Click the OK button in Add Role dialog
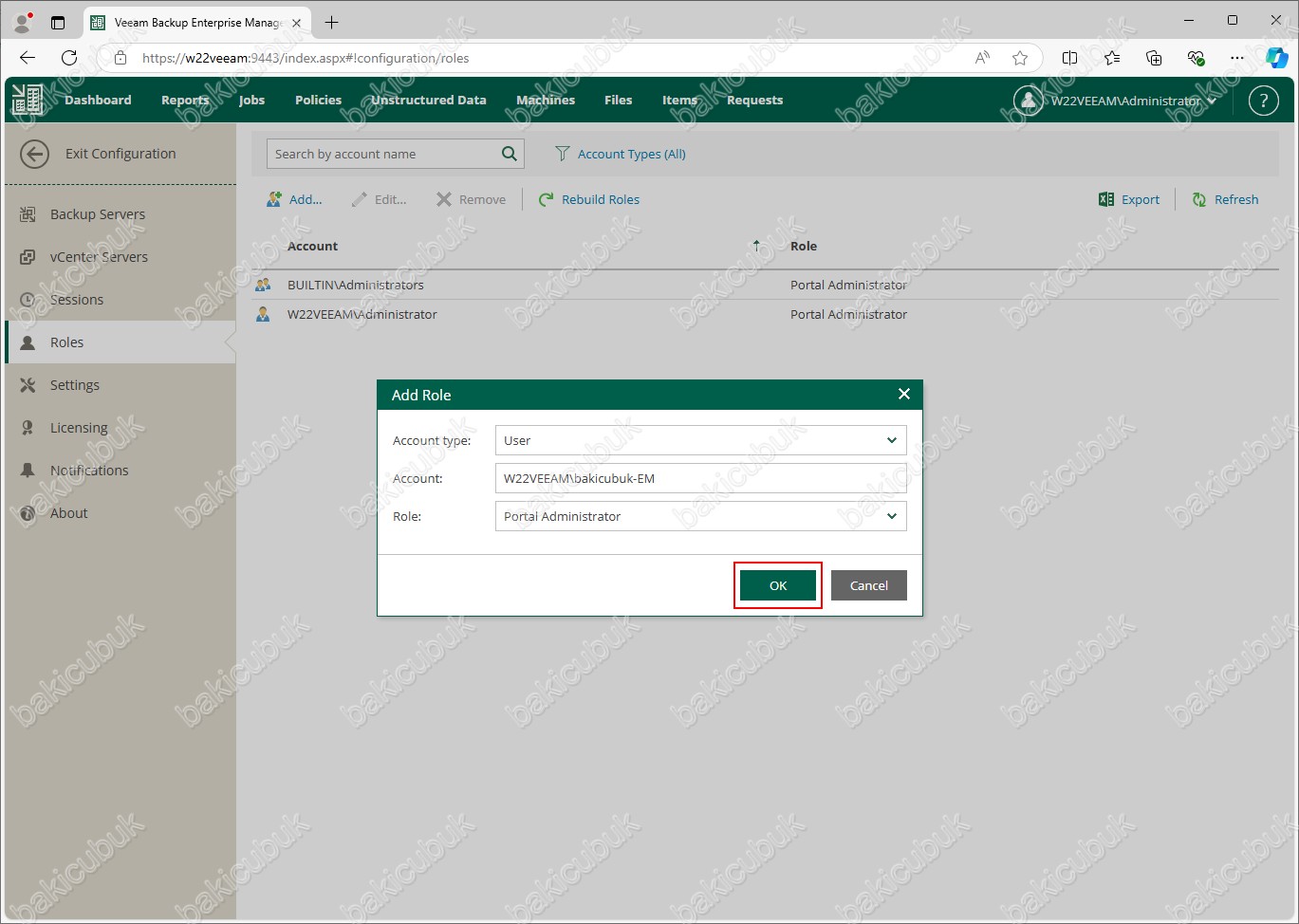Viewport: 1299px width, 924px height. (x=778, y=585)
